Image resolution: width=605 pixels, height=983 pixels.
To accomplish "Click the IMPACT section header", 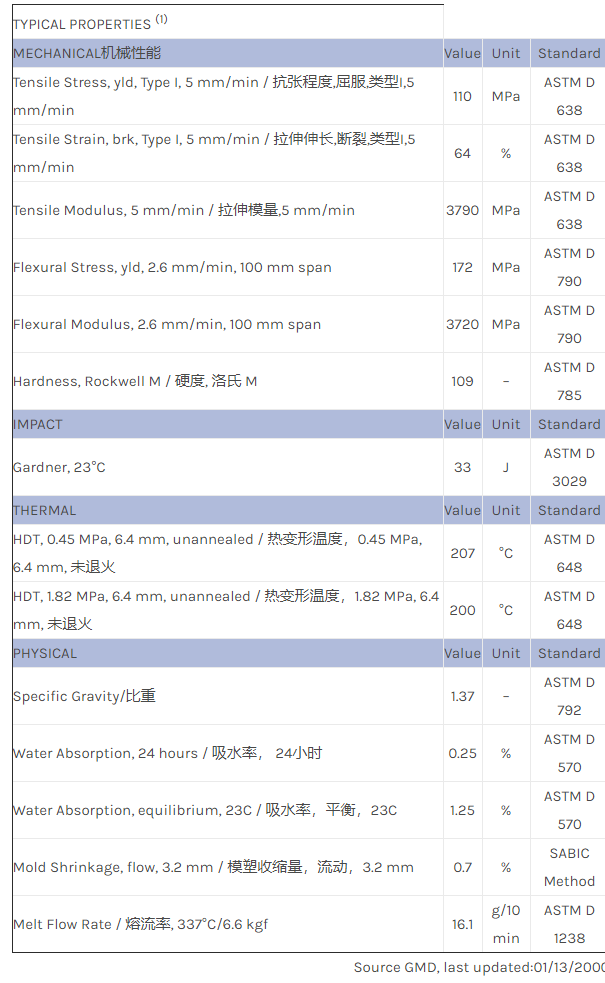I will [x=38, y=424].
